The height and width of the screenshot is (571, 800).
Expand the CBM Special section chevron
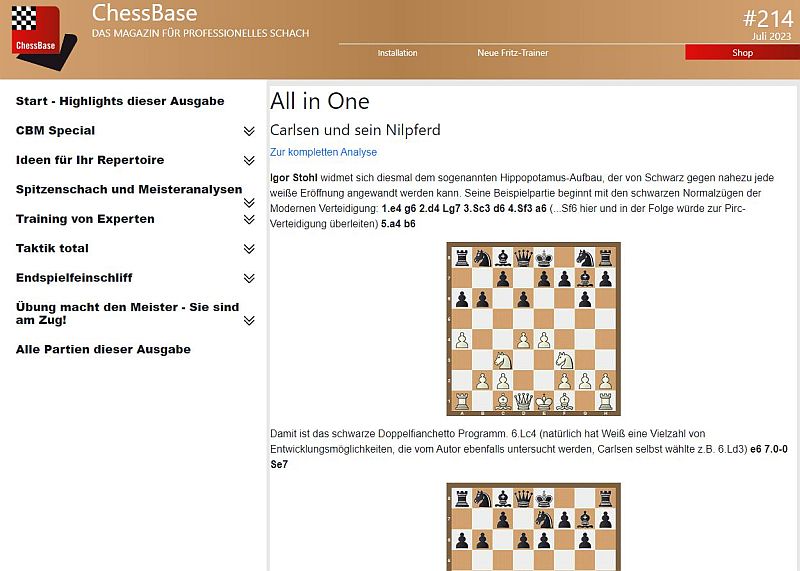pyautogui.click(x=249, y=131)
